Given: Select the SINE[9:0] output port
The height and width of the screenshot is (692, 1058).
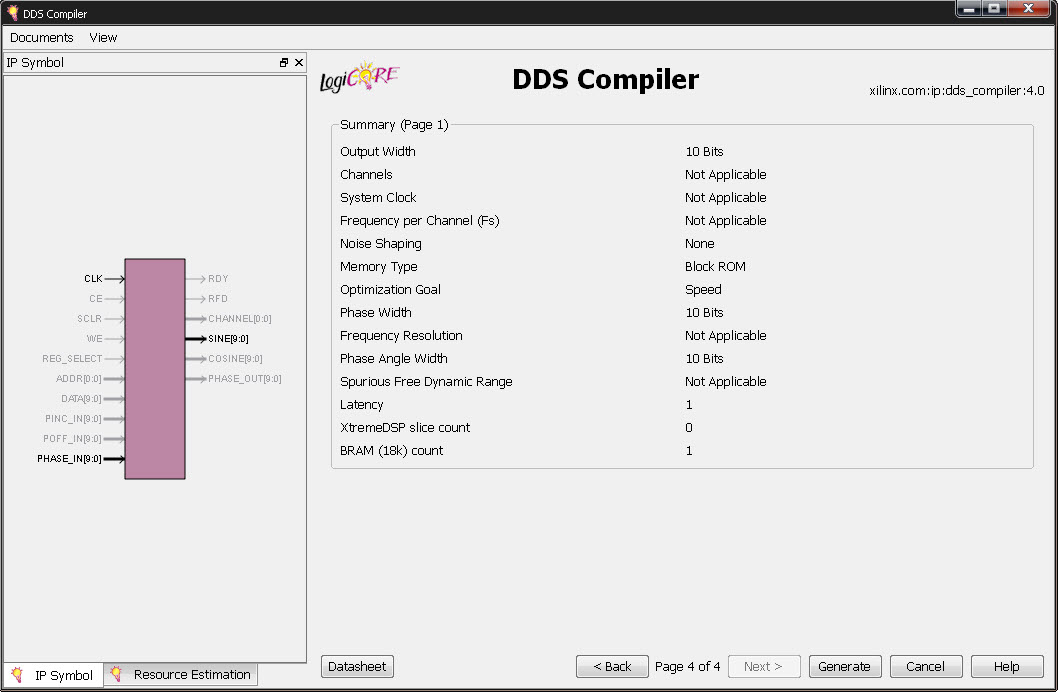Looking at the screenshot, I should [228, 339].
